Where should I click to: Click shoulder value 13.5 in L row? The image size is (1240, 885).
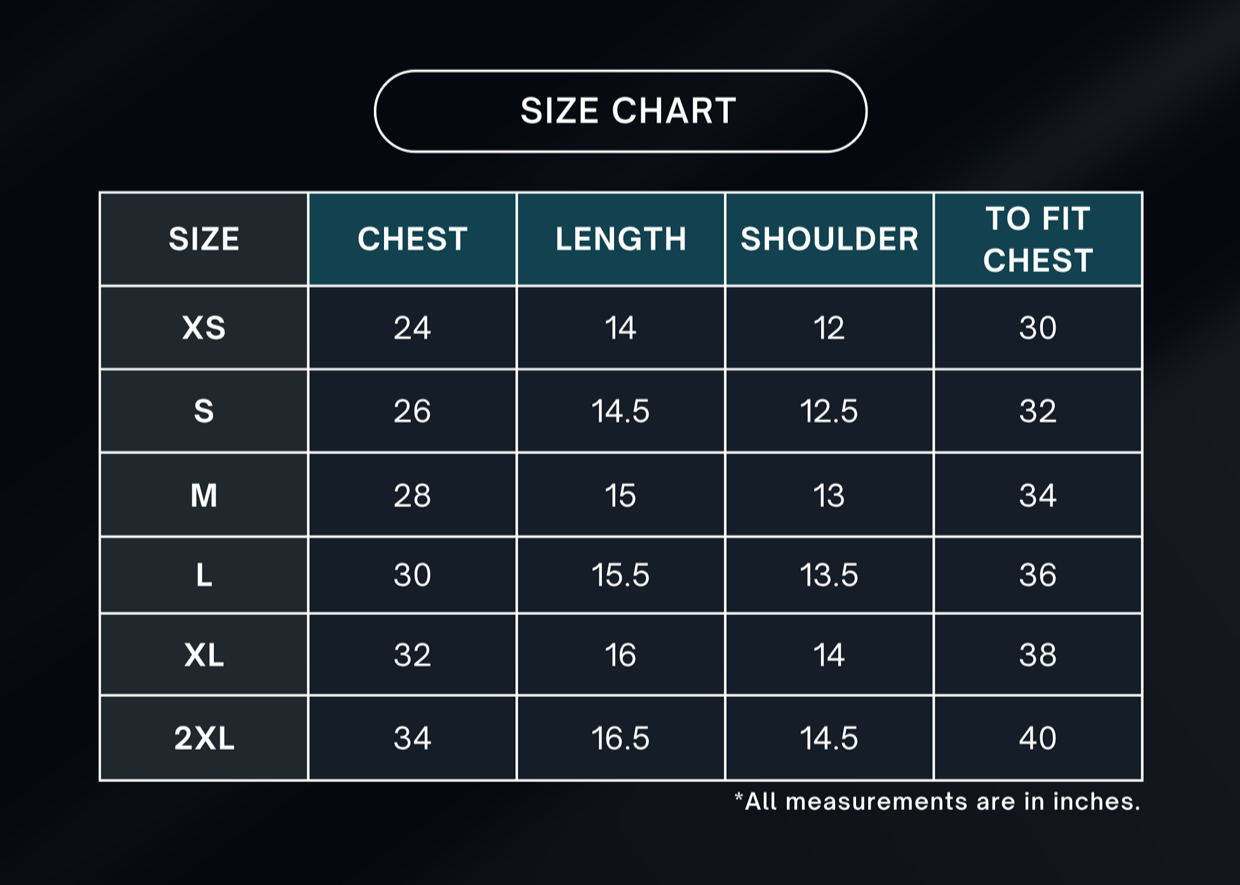pyautogui.click(x=829, y=575)
